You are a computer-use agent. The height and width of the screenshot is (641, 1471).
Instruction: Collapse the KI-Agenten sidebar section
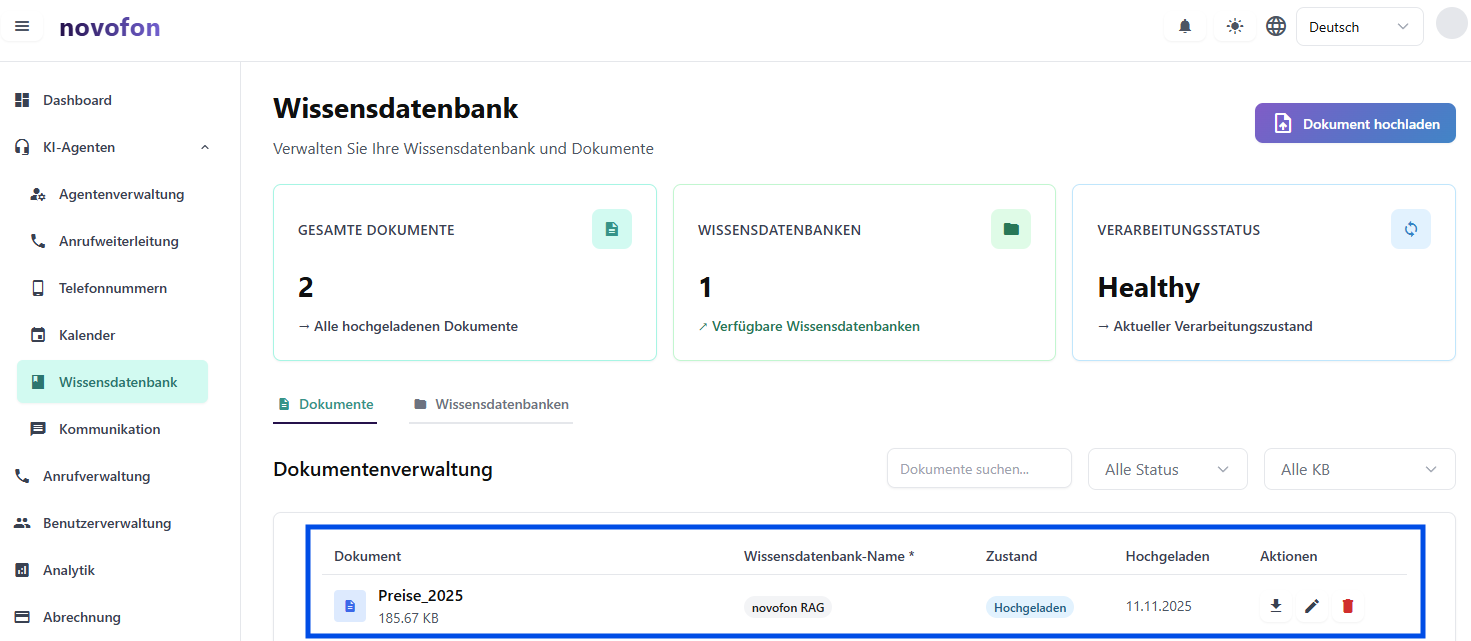205,147
